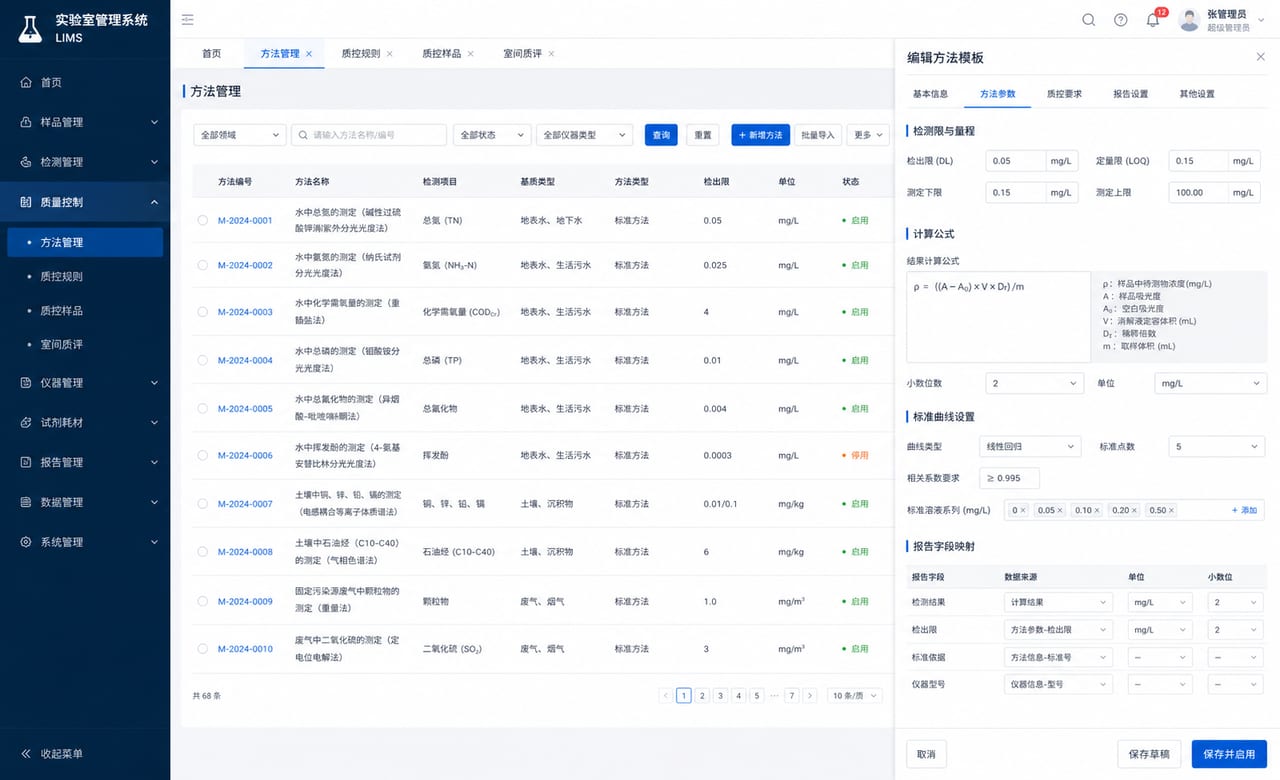
Task: Switch to the 报告设置 tab
Action: coord(1130,94)
